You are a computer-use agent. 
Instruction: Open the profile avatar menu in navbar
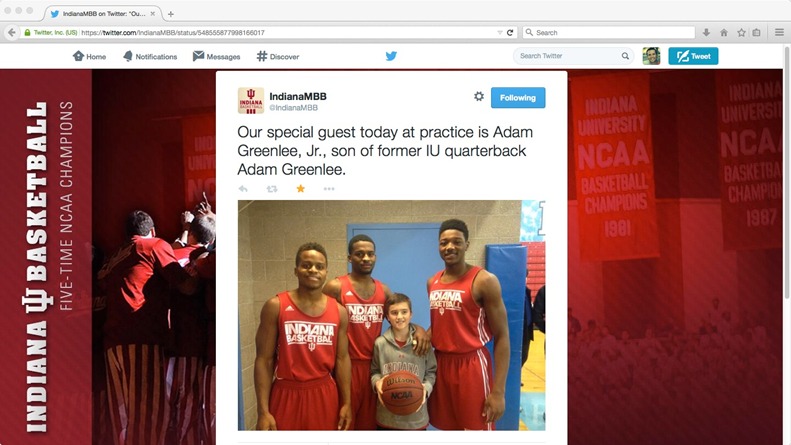click(651, 56)
